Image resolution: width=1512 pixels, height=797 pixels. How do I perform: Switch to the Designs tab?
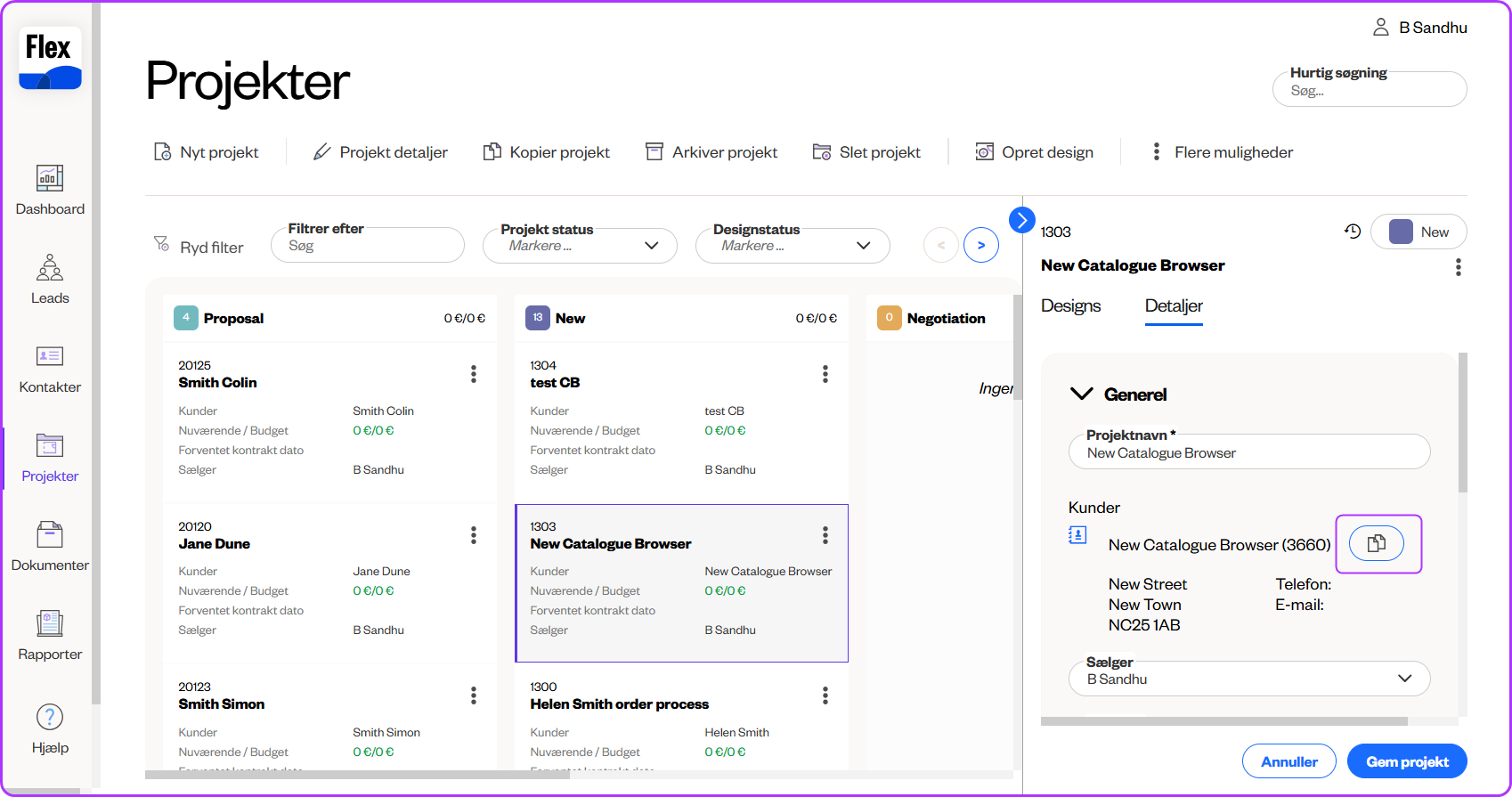1070,305
